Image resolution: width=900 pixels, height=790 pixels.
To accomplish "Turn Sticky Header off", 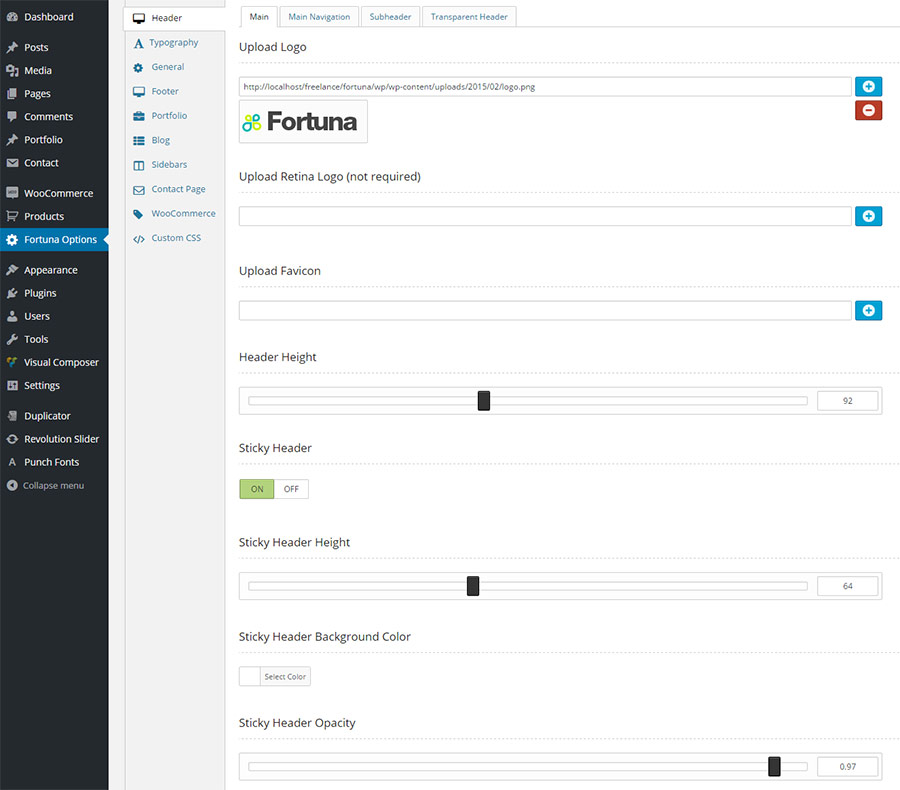I will (x=291, y=489).
